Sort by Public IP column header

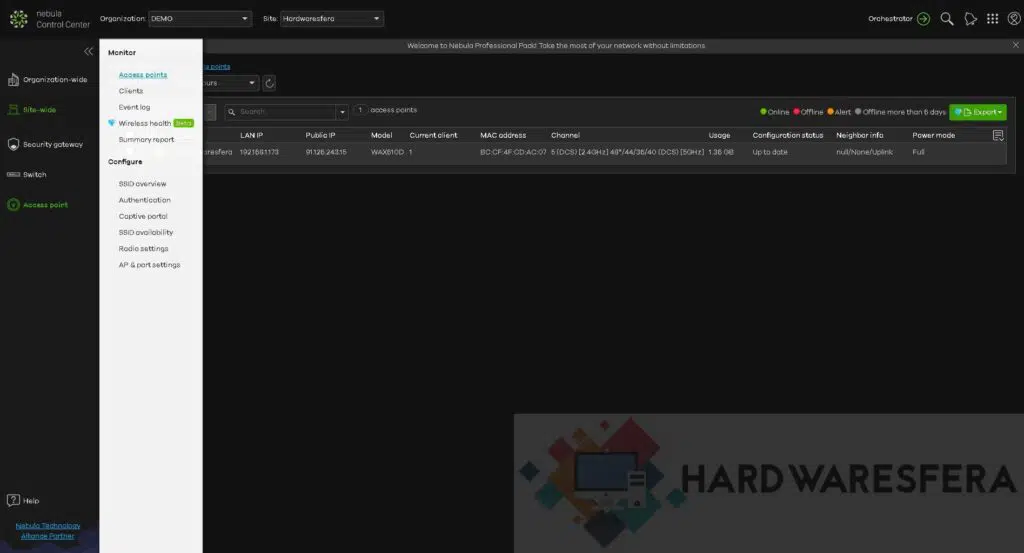click(320, 135)
